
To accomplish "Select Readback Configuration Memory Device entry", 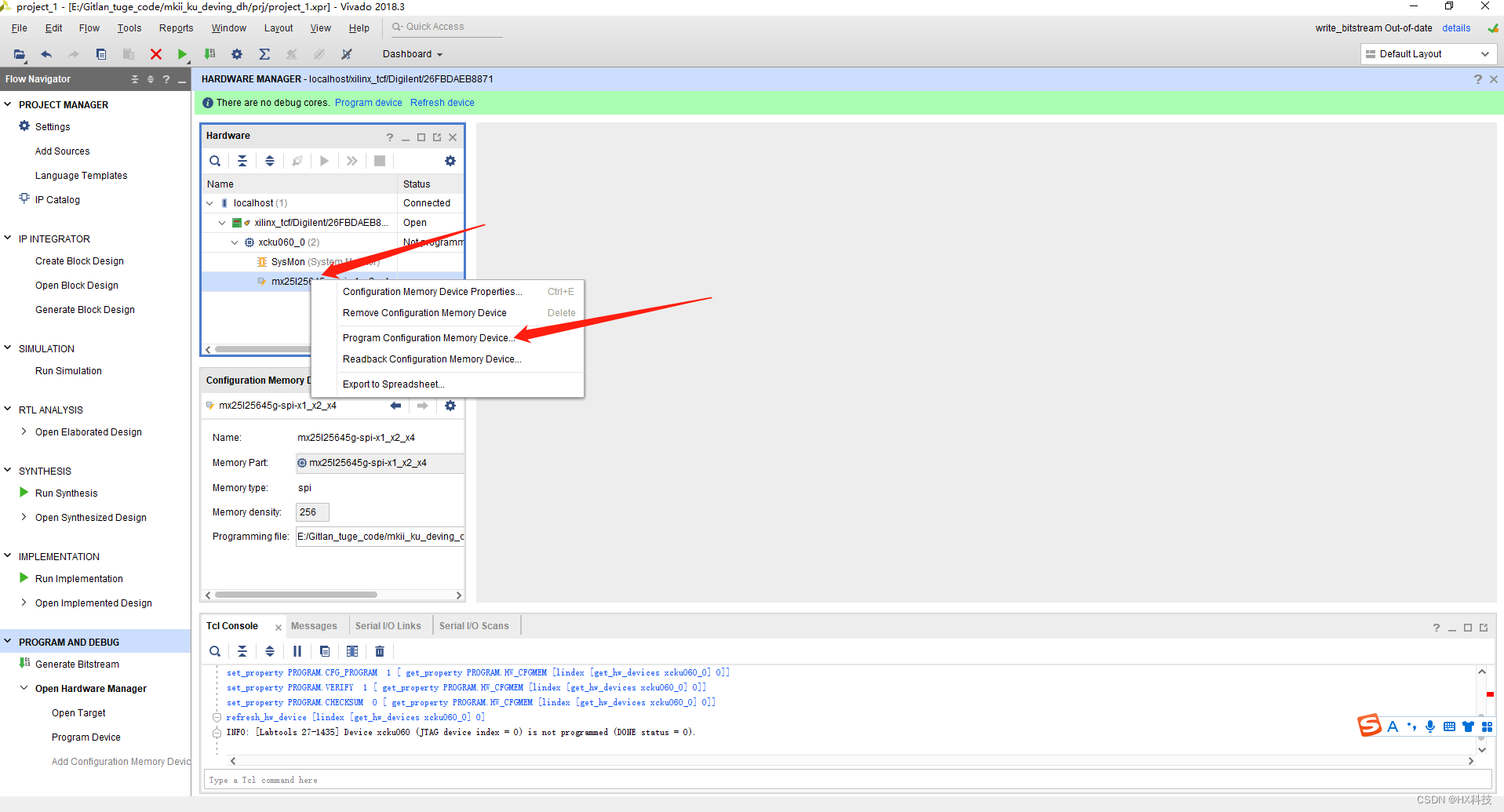I will pyautogui.click(x=432, y=359).
